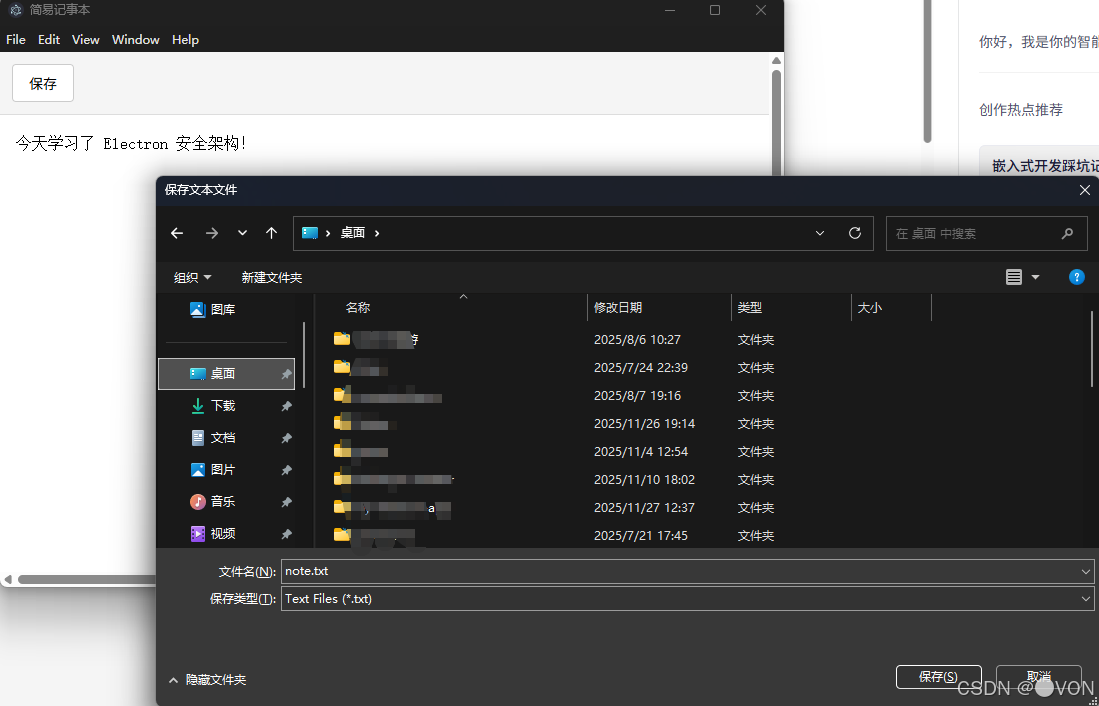This screenshot has height=706, width=1099.
Task: Click the 文件名 field containing note.txt
Action: [x=680, y=571]
